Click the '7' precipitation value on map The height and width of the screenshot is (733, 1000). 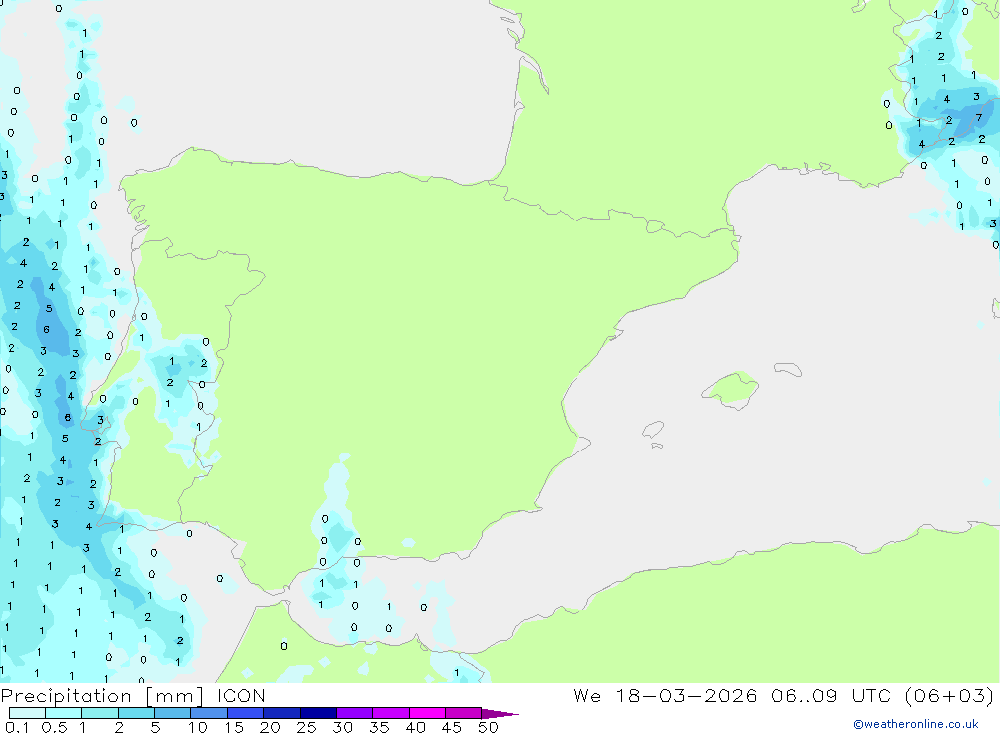[979, 118]
